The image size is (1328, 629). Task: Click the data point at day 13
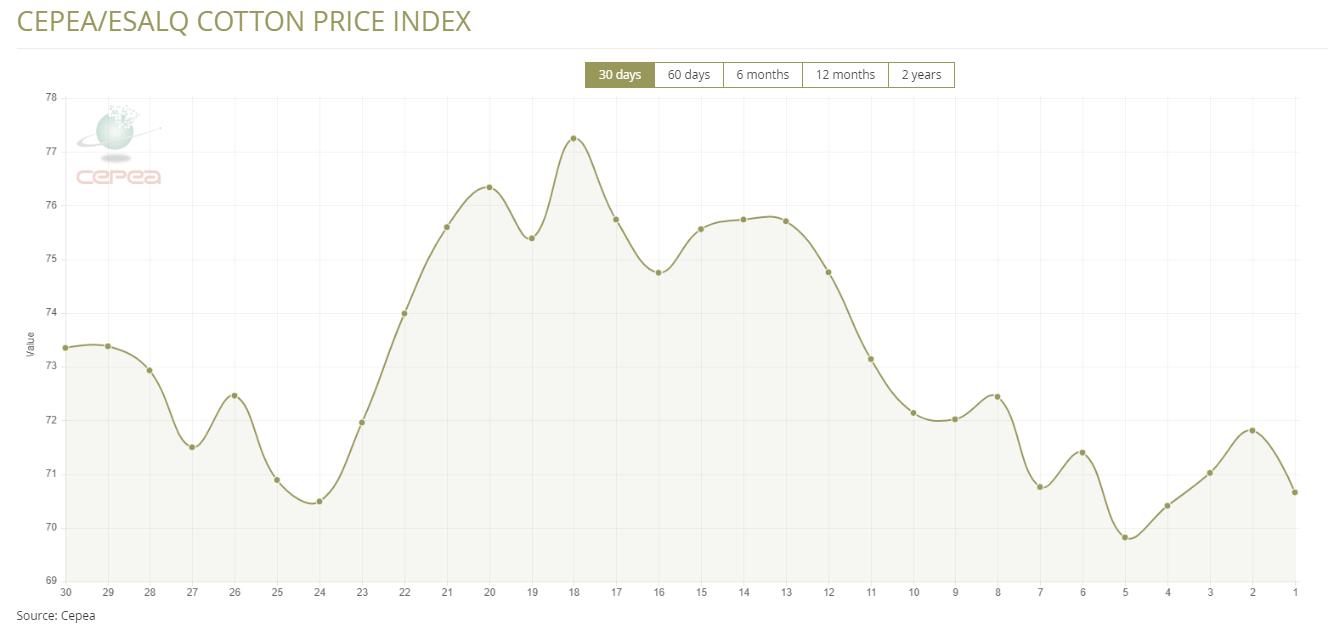(786, 221)
